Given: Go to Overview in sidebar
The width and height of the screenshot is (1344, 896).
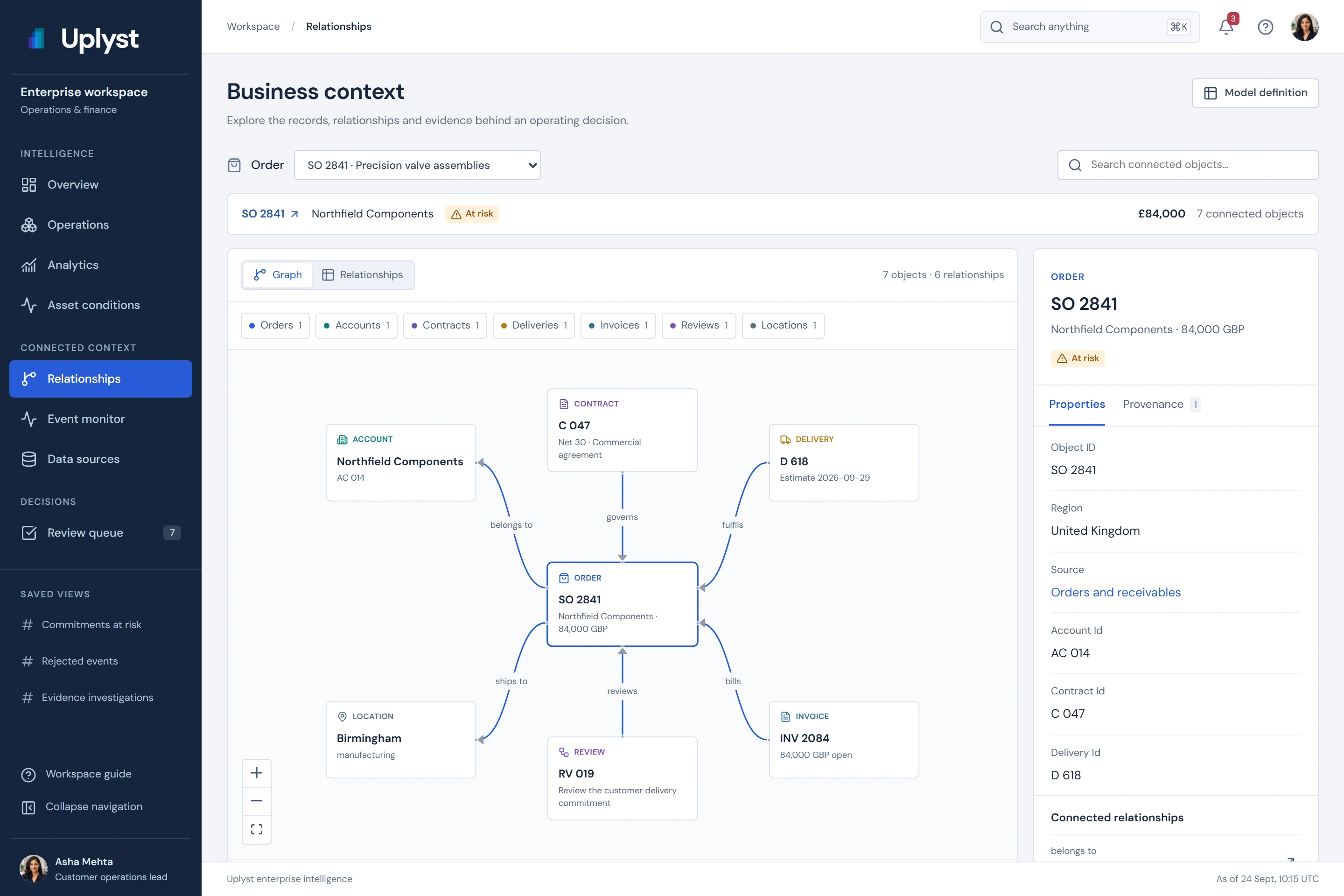Looking at the screenshot, I should pyautogui.click(x=101, y=185).
